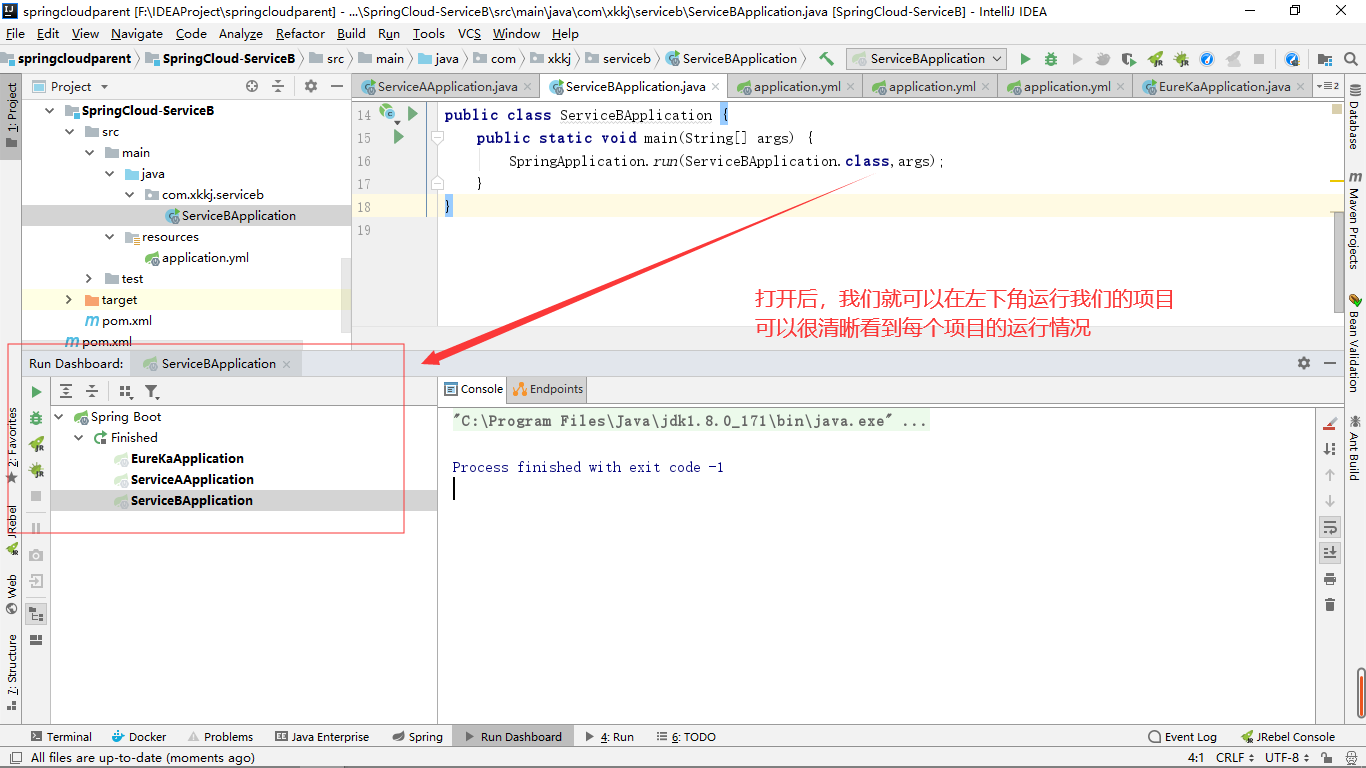Open the VCS menu
This screenshot has height=768, width=1366.
tap(469, 34)
